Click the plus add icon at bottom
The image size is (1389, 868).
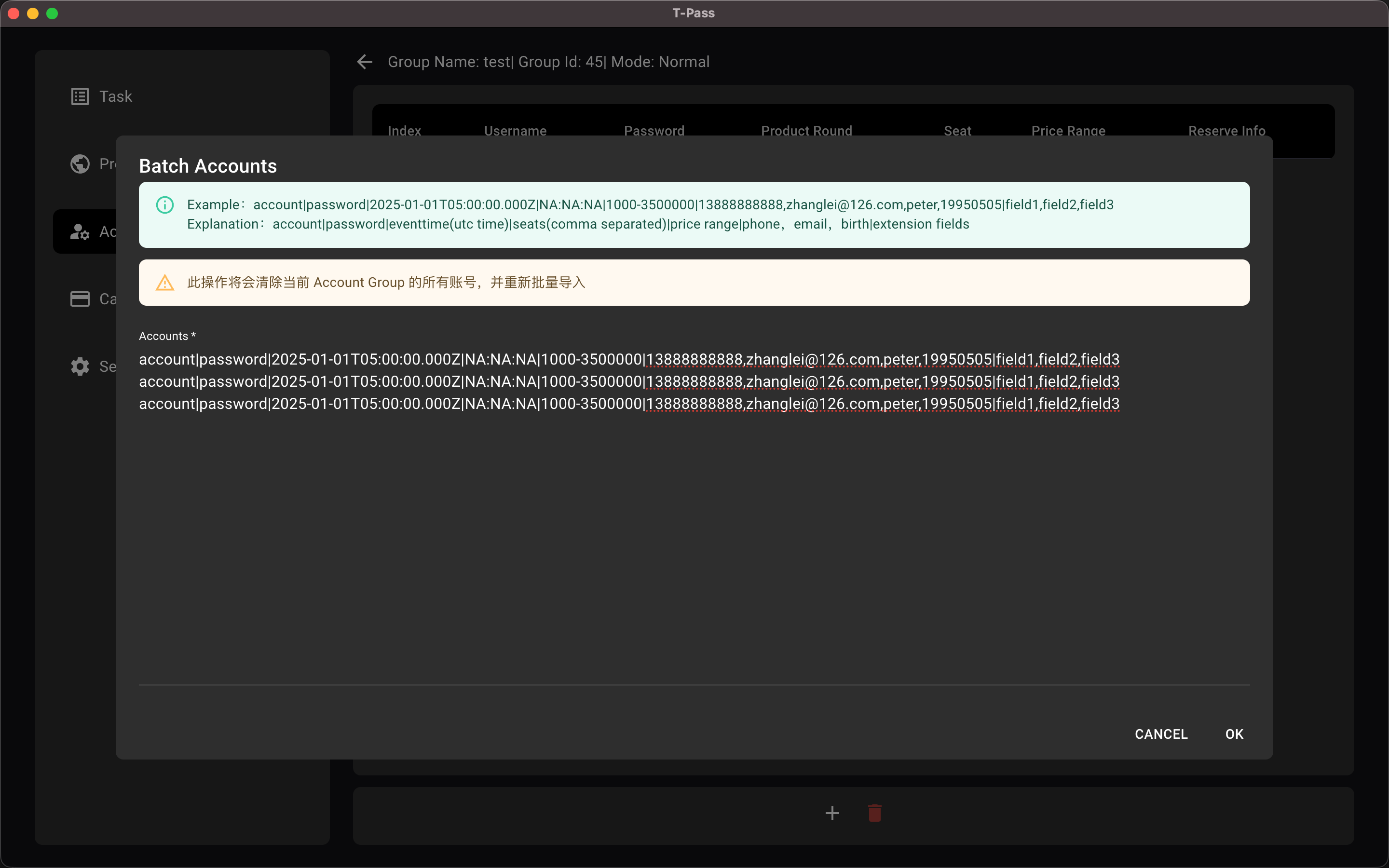(x=832, y=813)
